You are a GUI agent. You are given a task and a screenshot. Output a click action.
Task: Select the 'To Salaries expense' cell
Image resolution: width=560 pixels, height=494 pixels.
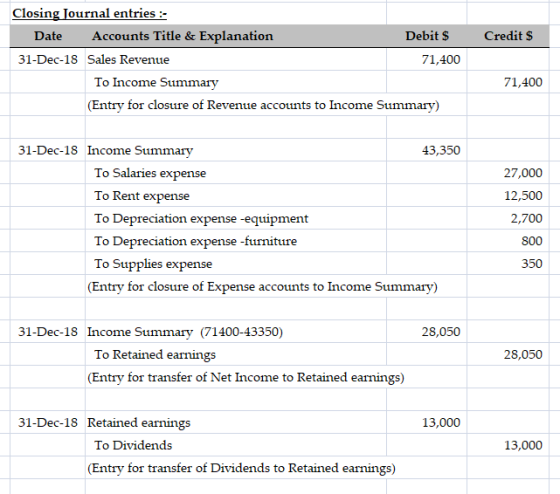coord(150,173)
